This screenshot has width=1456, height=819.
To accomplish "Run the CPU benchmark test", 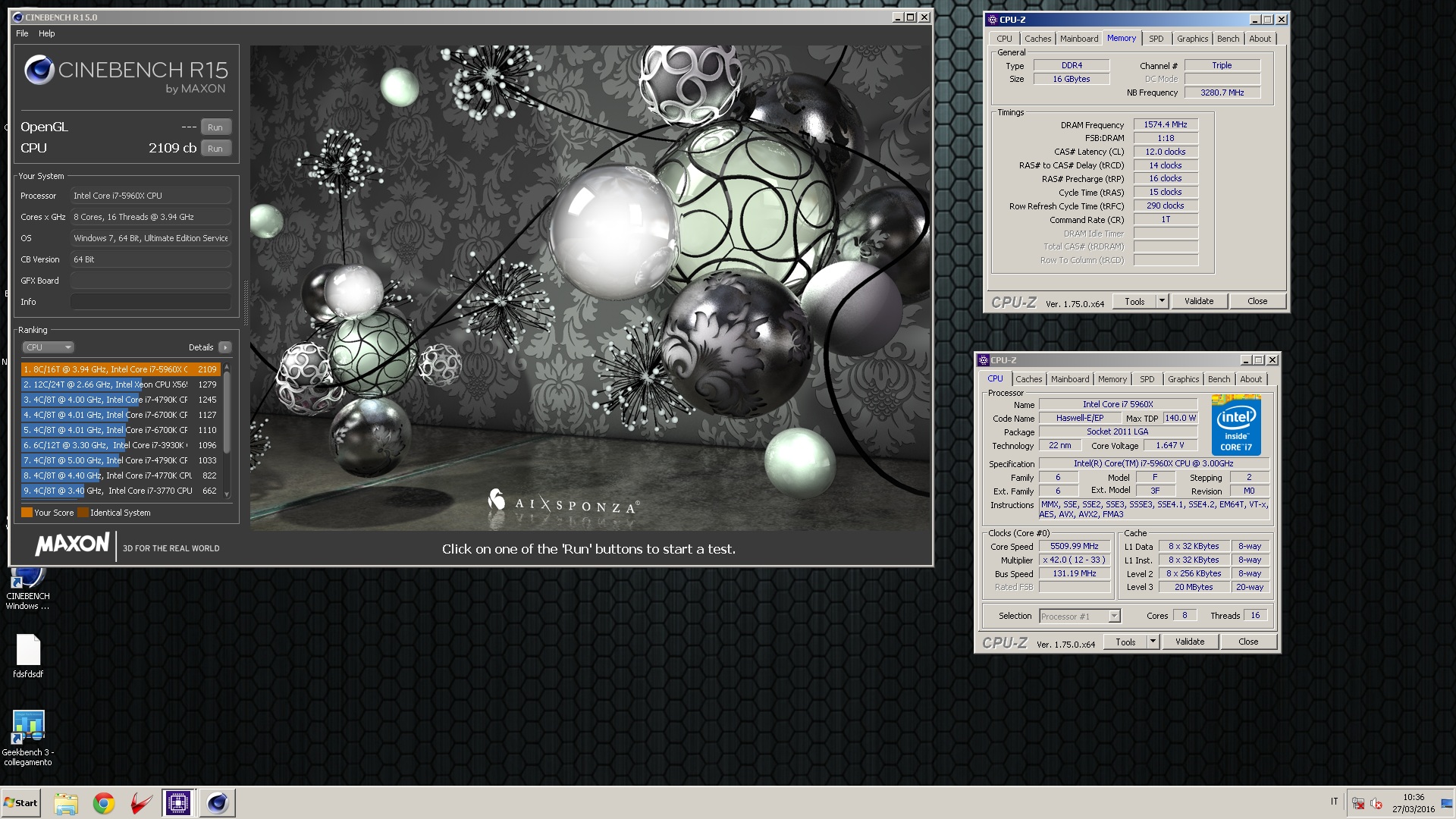I will click(215, 149).
